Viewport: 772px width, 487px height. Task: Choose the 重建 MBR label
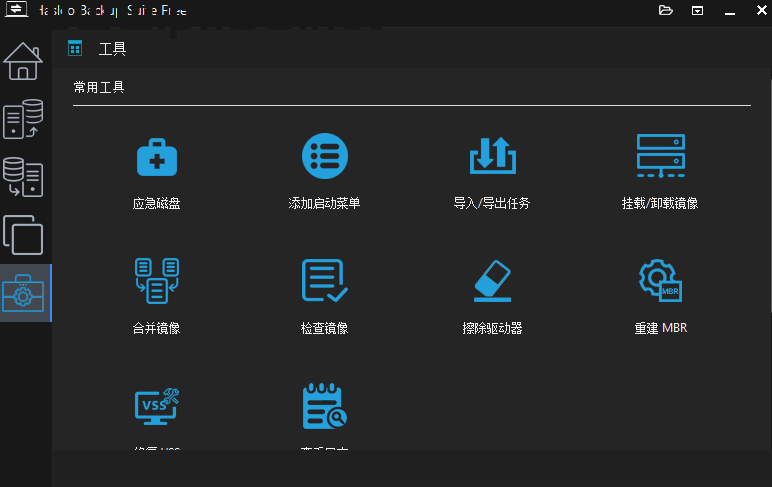[x=659, y=328]
